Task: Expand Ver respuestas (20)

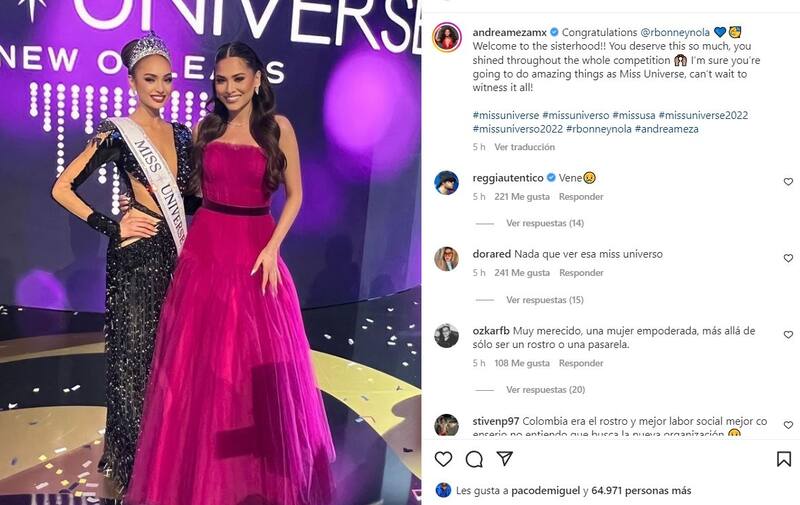Action: pyautogui.click(x=545, y=389)
